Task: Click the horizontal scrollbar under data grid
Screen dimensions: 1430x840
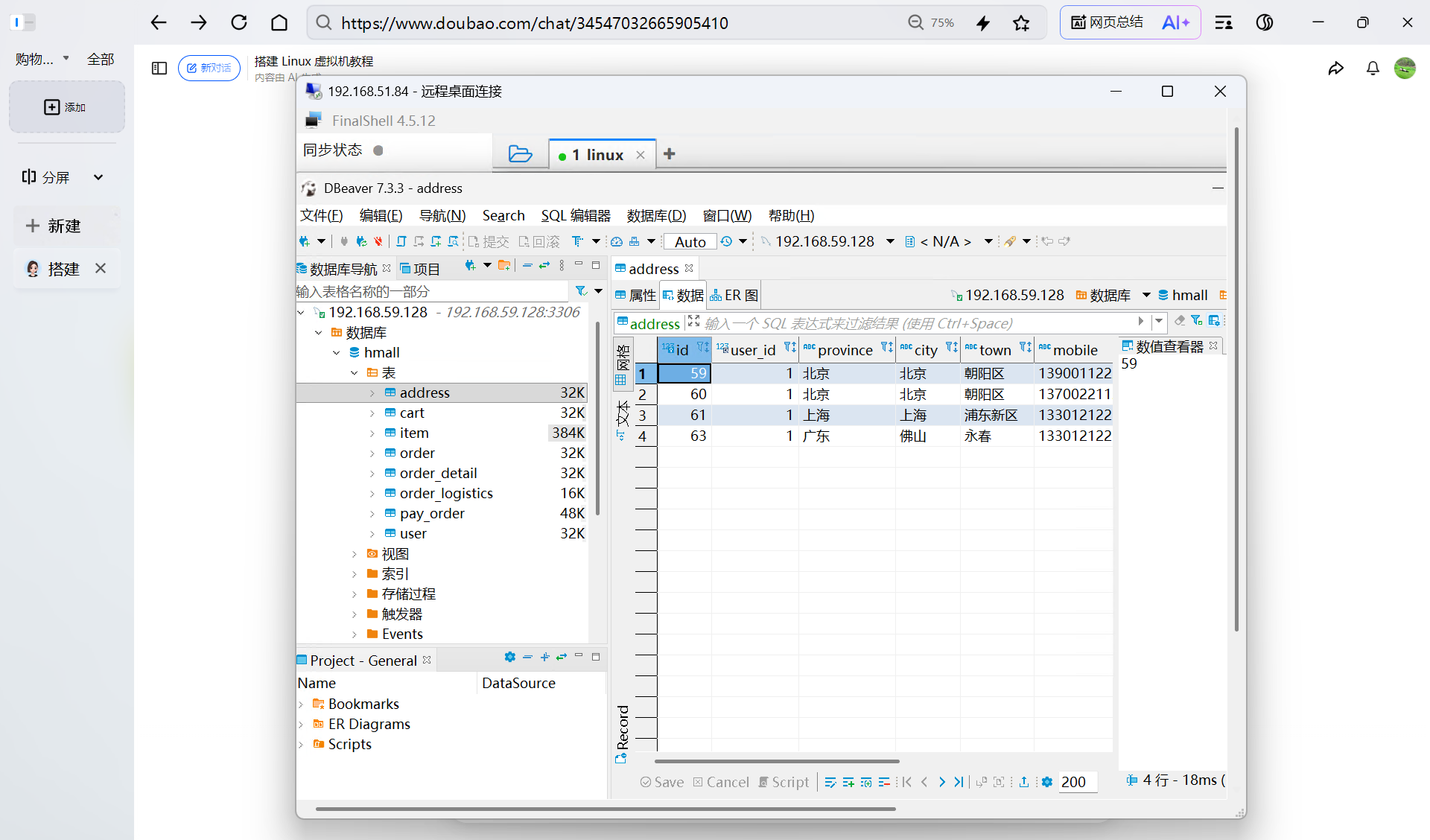Action: coord(776,761)
